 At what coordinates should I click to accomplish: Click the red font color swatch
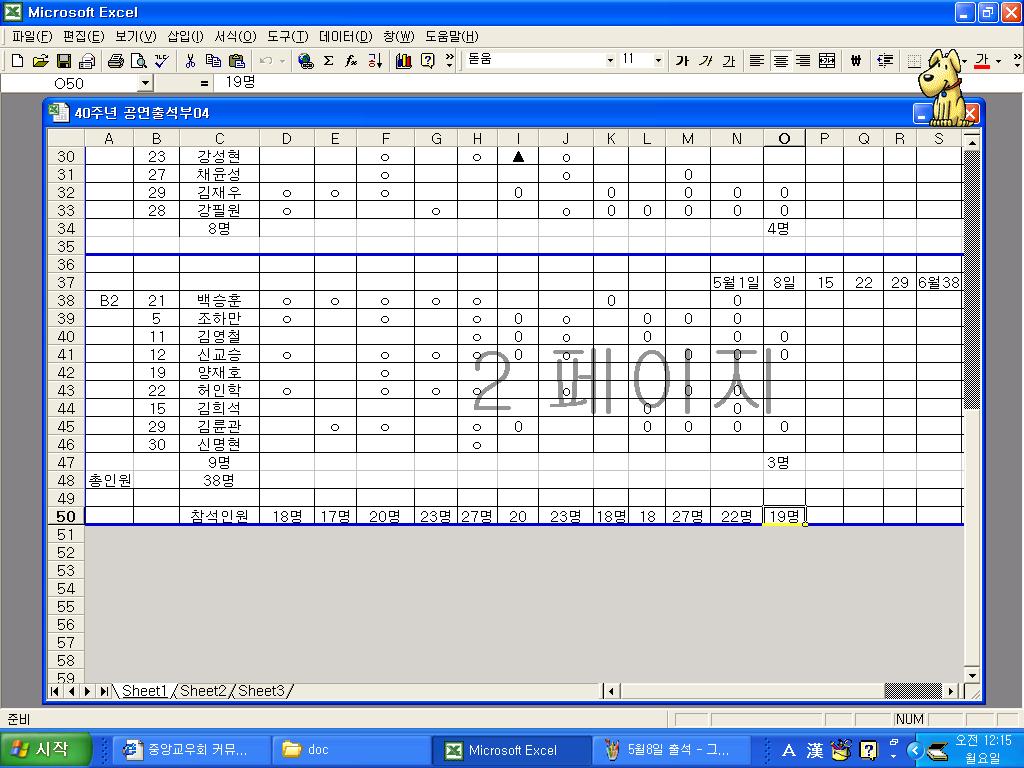(982, 61)
